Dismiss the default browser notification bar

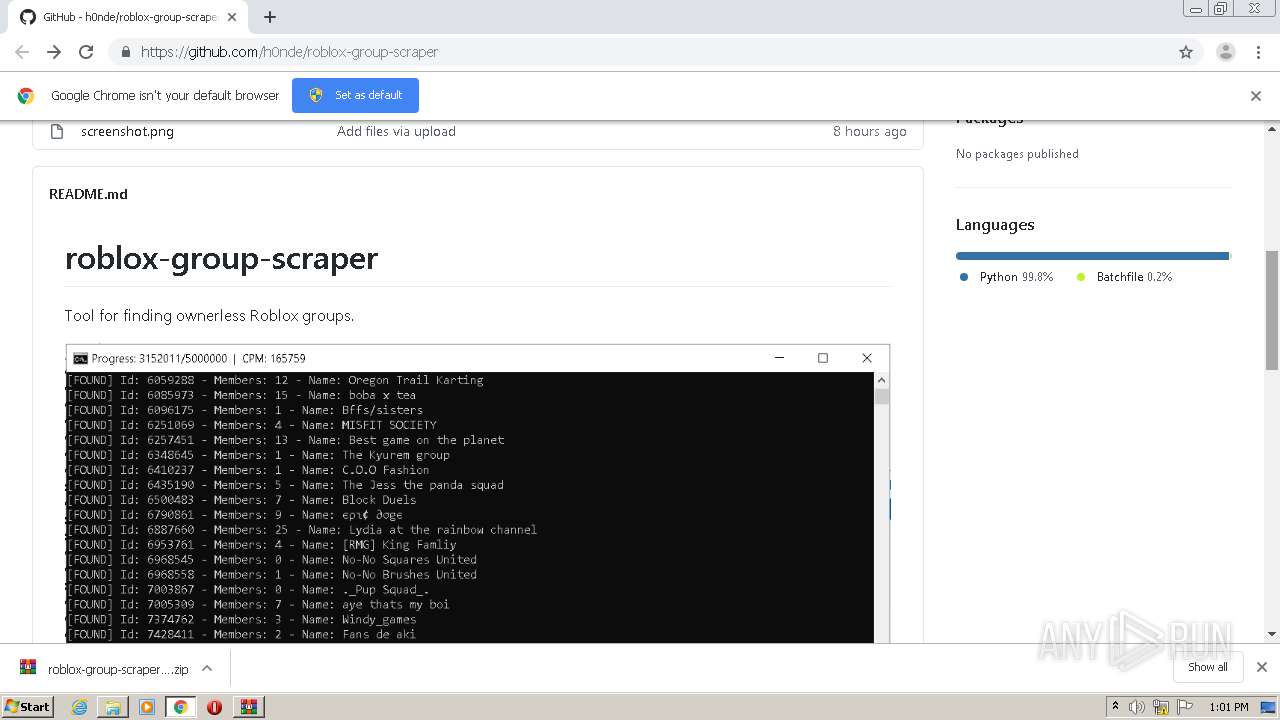(1256, 96)
